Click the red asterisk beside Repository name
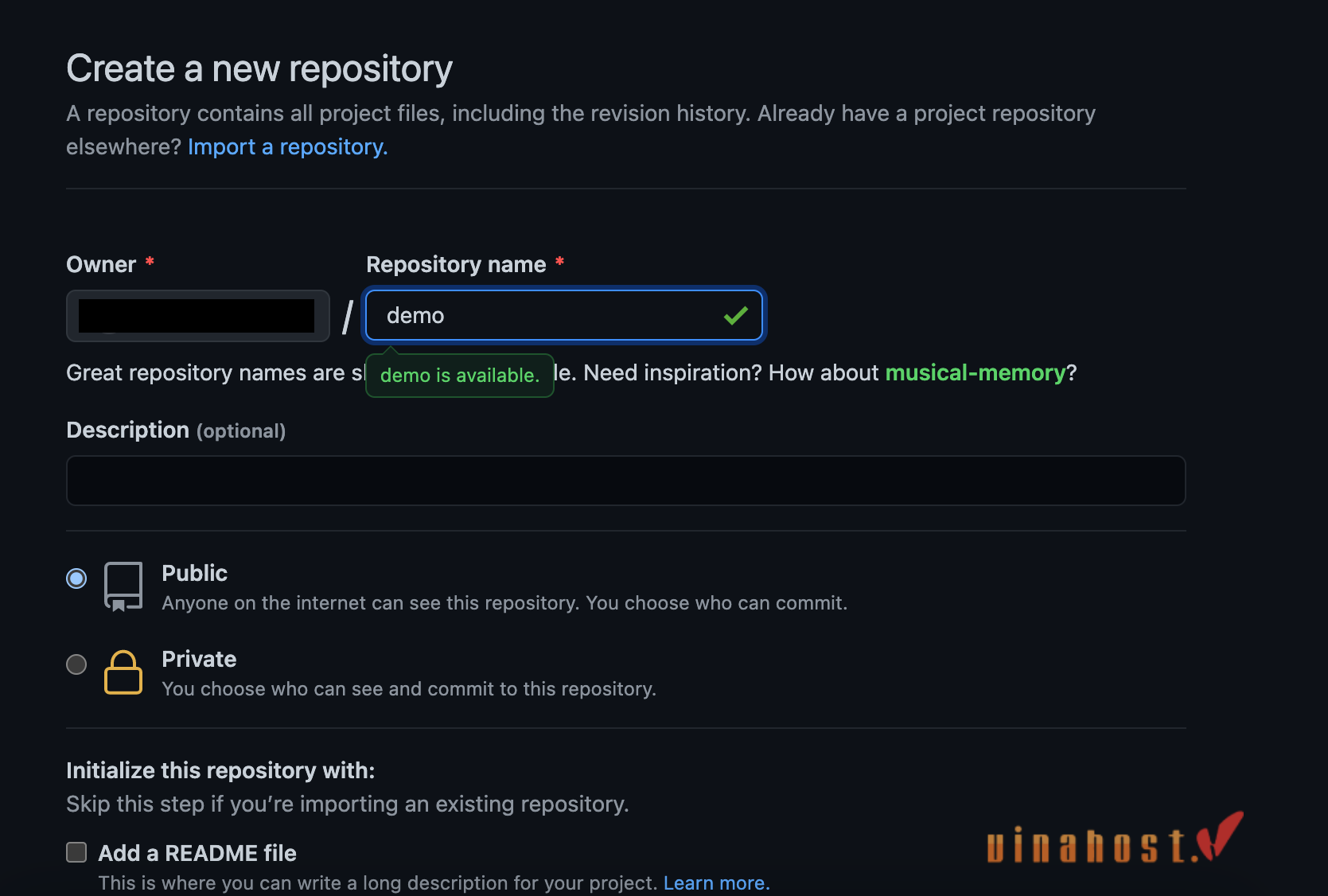 pos(561,261)
